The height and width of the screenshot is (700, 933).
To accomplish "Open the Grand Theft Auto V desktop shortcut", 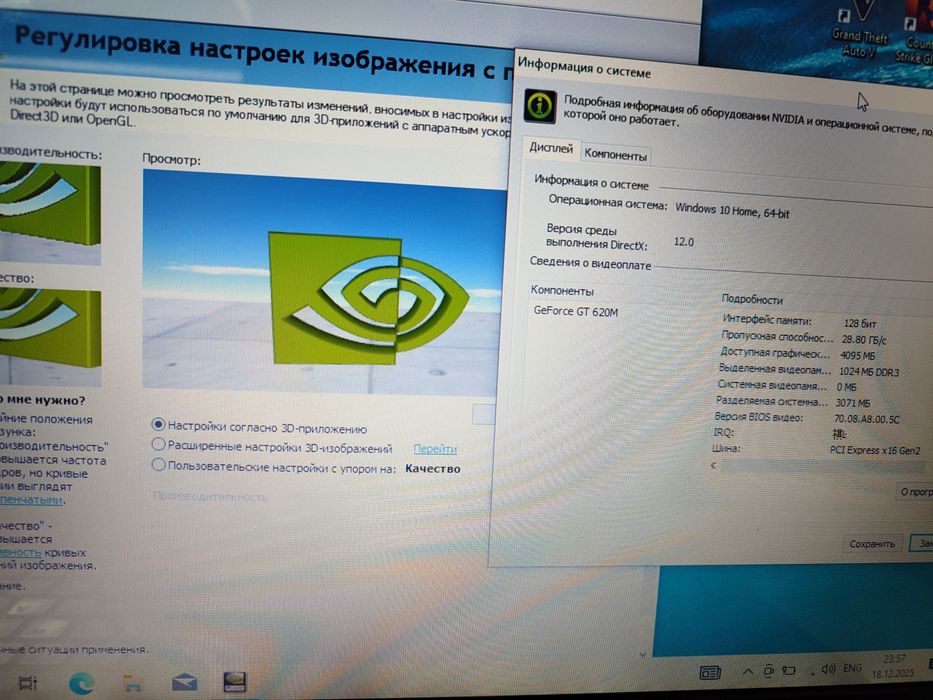I will click(859, 30).
